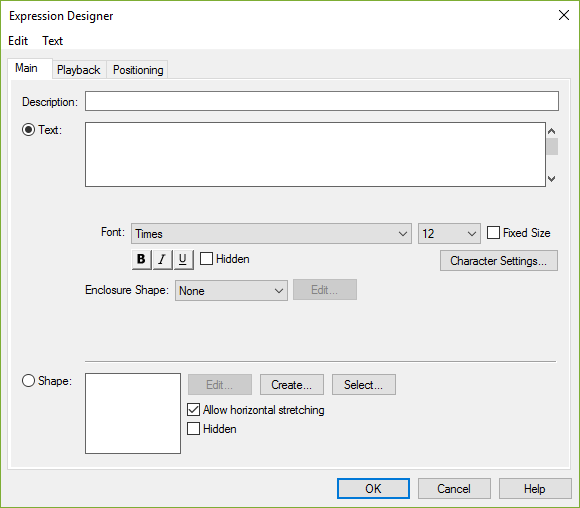Toggle the Underline formatting button

pos(183,259)
